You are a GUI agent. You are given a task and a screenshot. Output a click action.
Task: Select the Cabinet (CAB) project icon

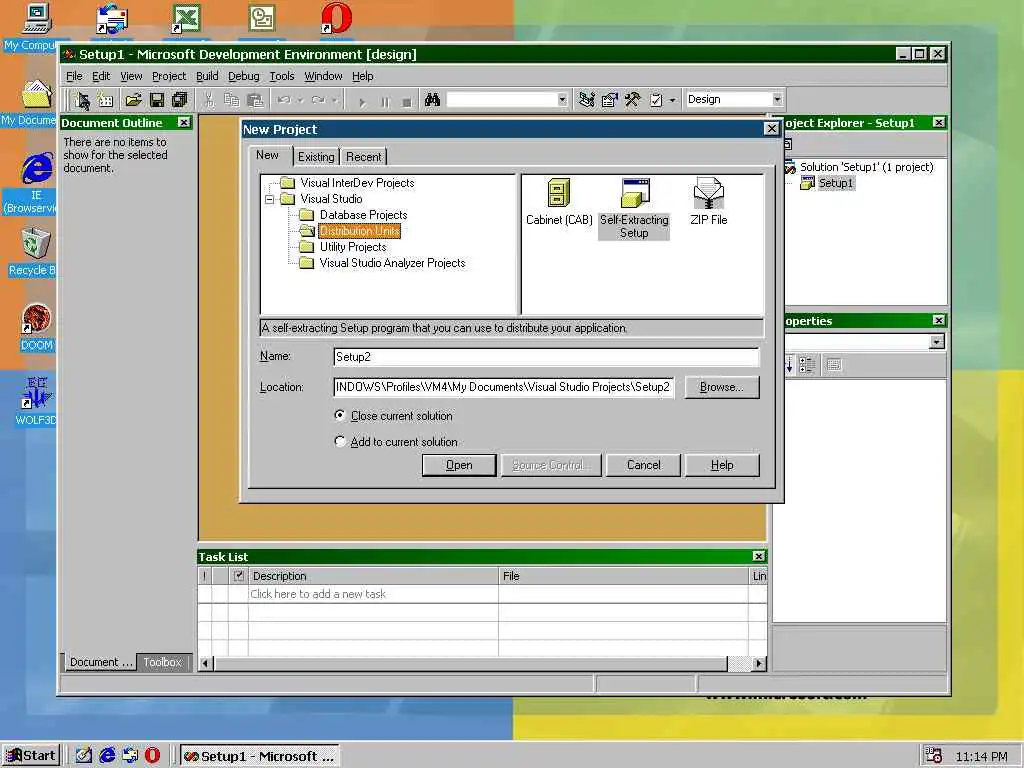(x=559, y=202)
